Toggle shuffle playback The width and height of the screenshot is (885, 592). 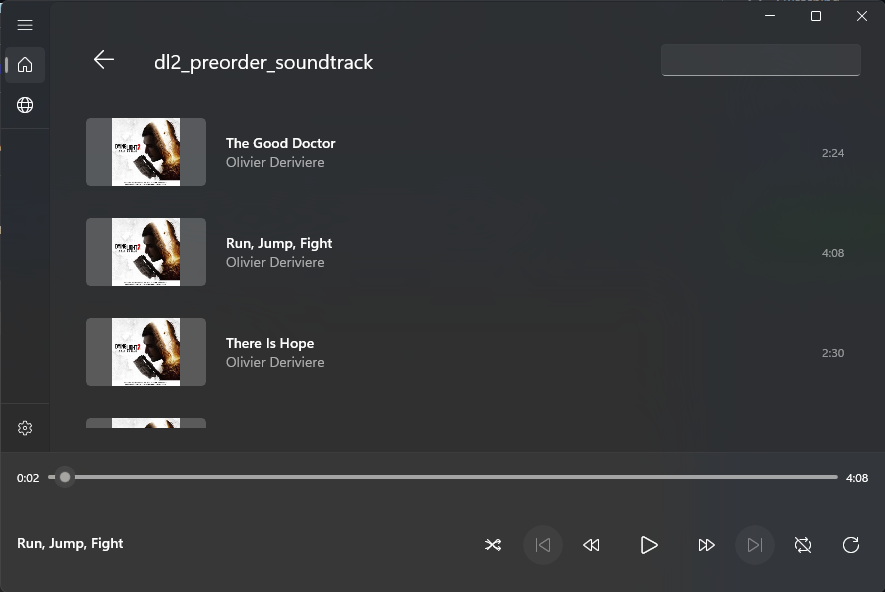[493, 545]
